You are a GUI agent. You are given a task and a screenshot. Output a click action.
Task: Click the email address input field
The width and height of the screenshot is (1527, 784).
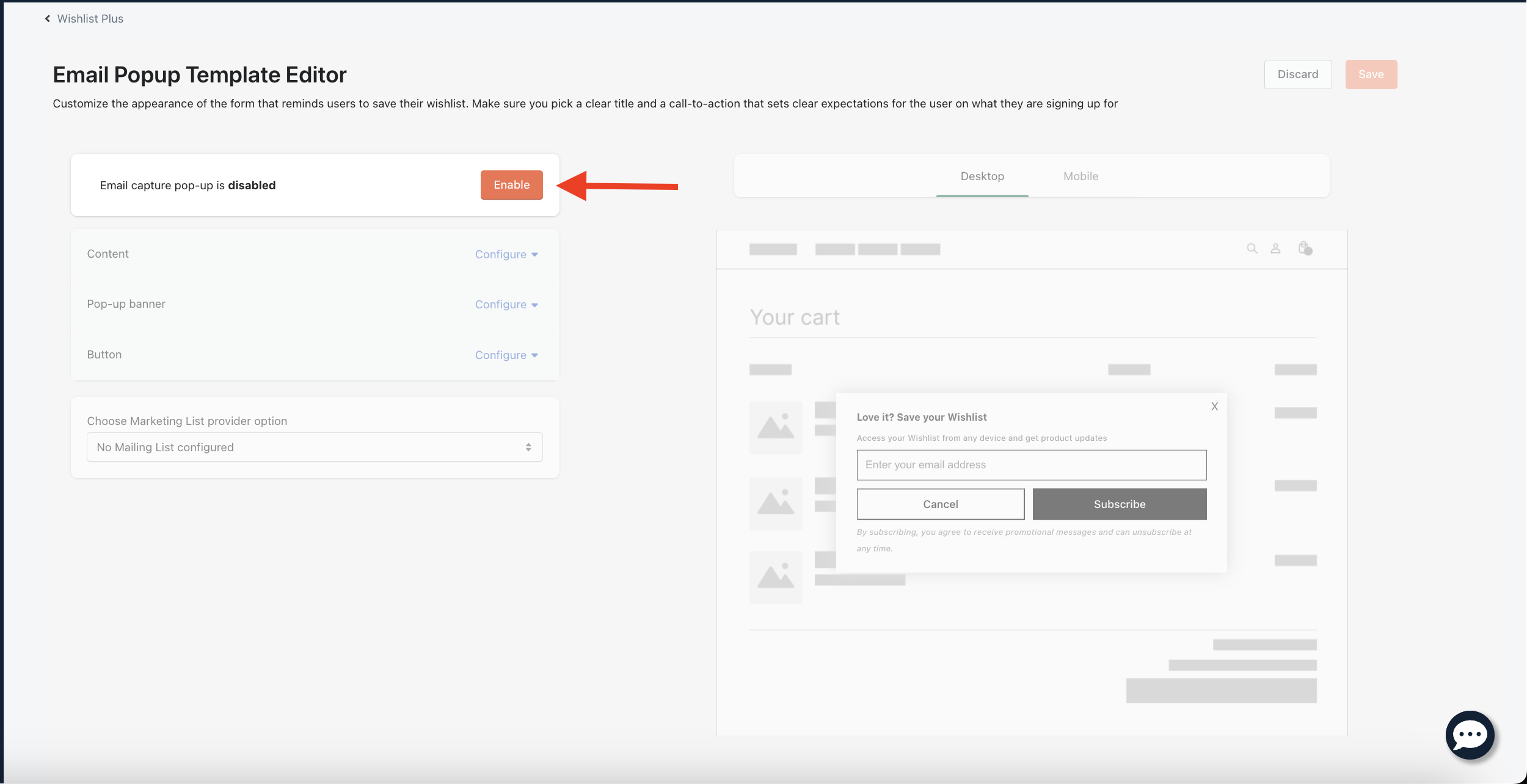(x=1031, y=465)
